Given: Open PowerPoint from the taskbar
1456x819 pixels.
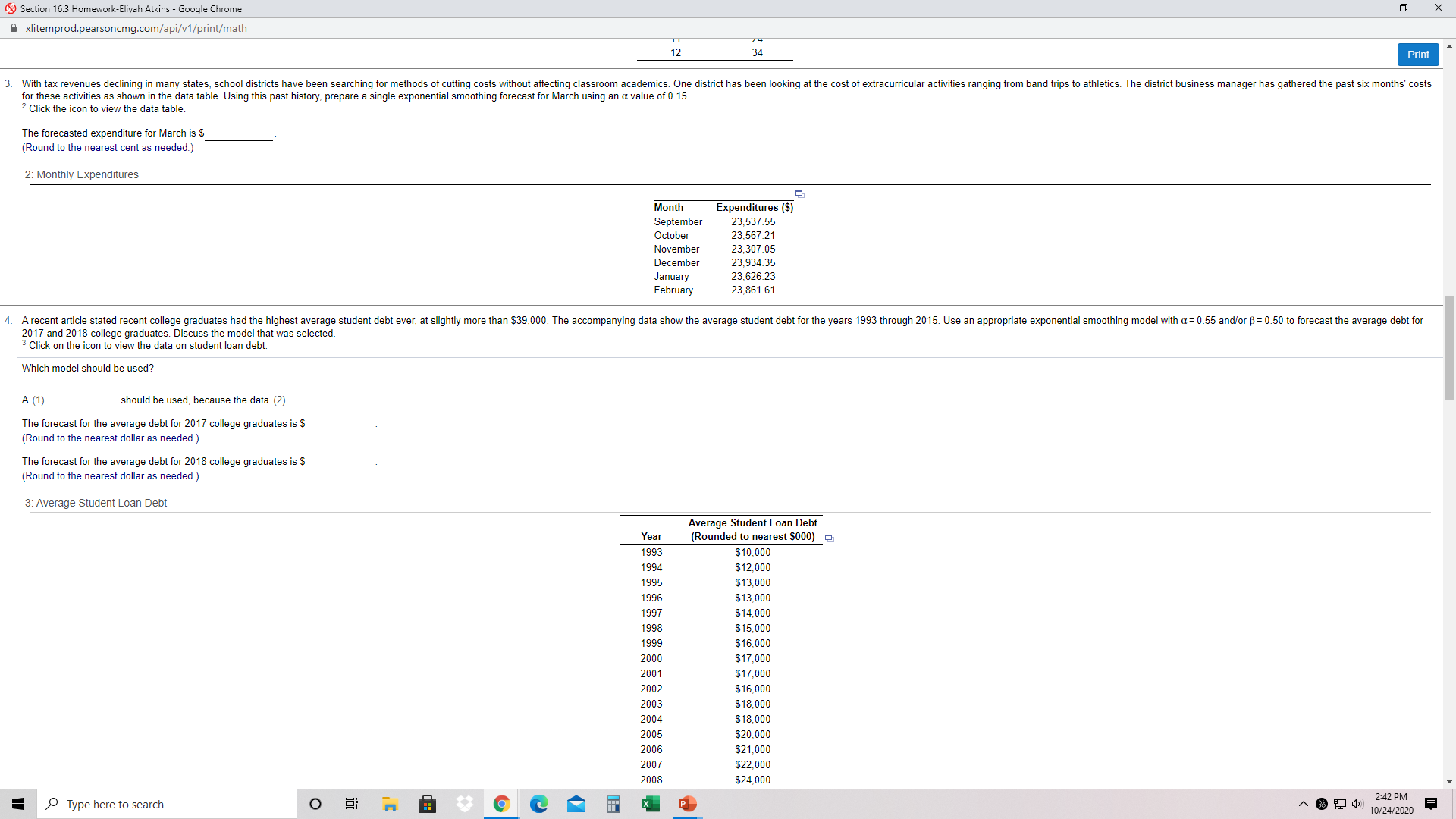Looking at the screenshot, I should coord(687,804).
